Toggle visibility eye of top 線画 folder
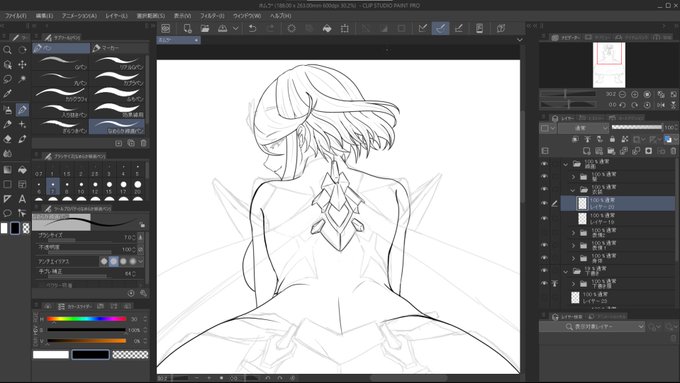 coord(544,164)
